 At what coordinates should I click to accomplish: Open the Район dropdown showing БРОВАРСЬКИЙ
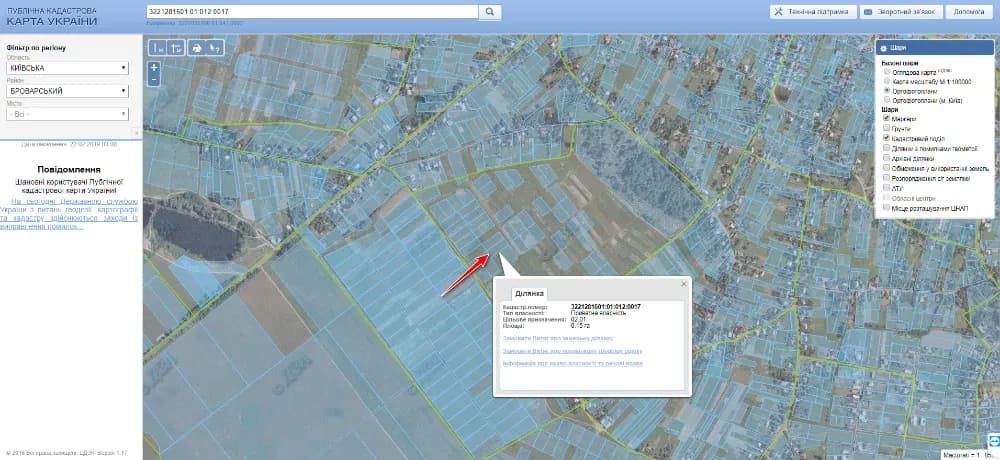(68, 91)
